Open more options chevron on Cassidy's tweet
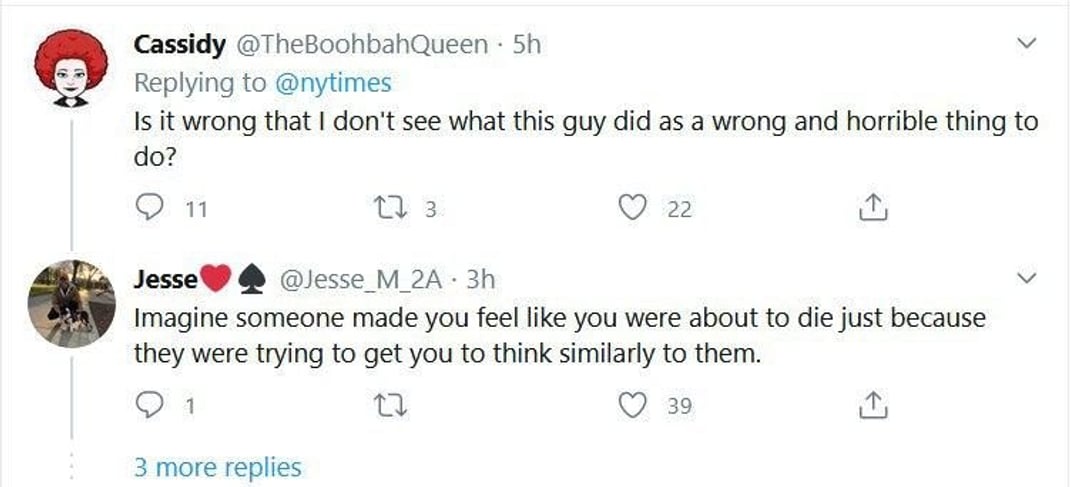 (1025, 45)
